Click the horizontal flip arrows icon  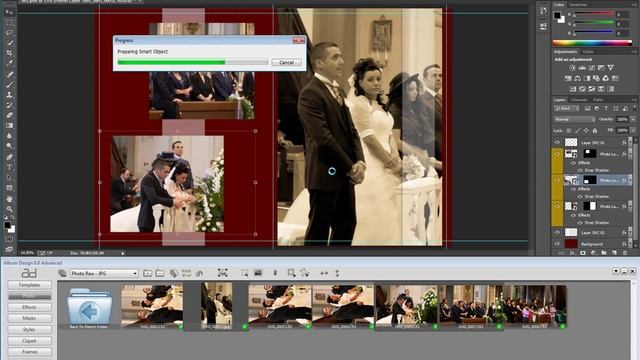(x=324, y=273)
